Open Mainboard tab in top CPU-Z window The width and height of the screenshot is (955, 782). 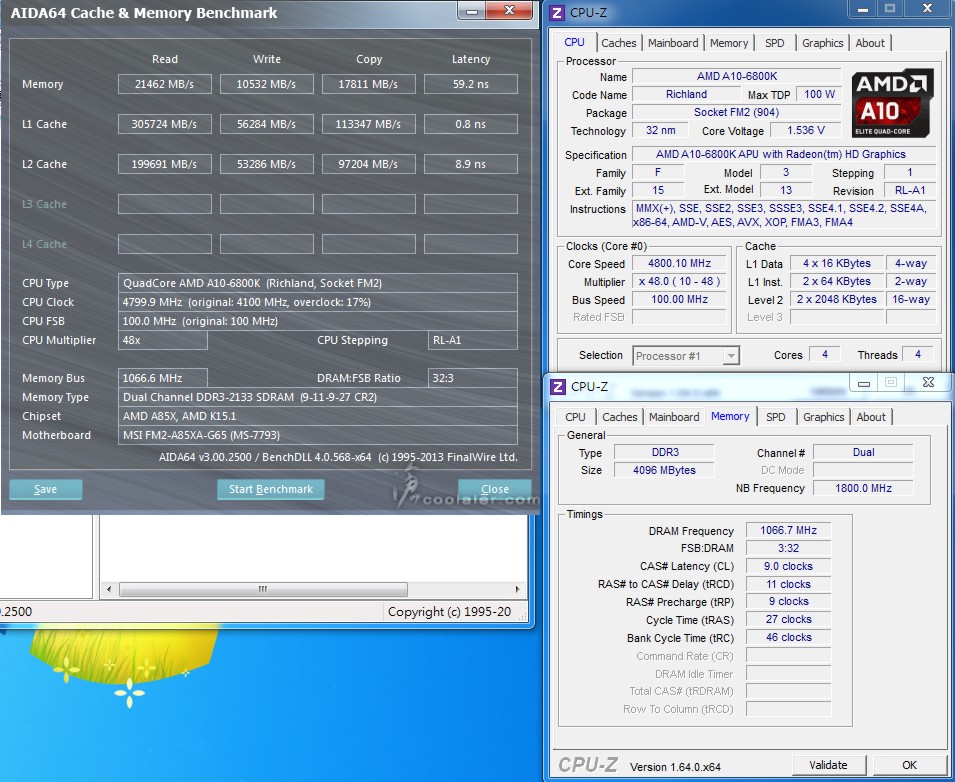point(673,43)
